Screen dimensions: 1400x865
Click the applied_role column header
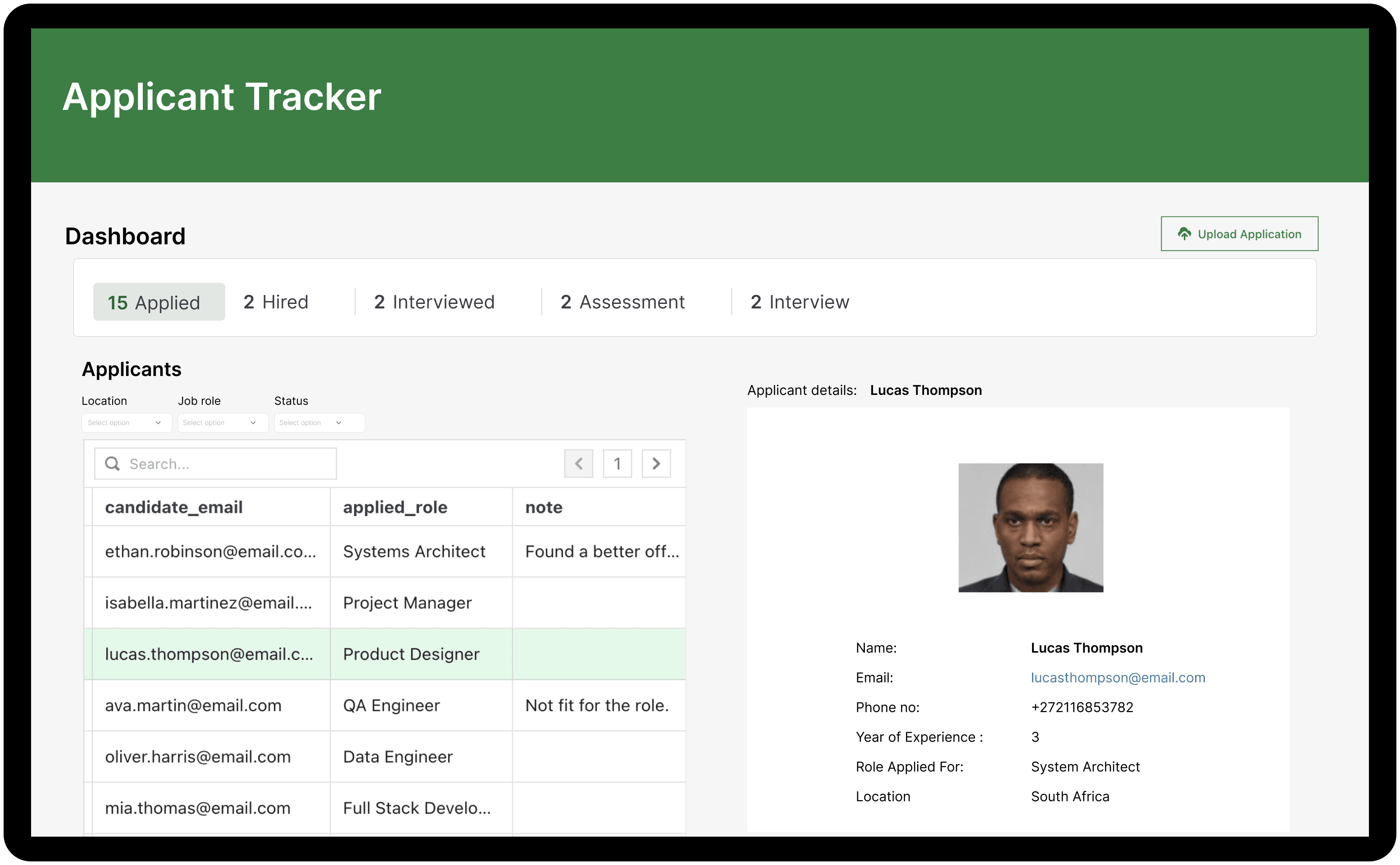click(x=395, y=507)
